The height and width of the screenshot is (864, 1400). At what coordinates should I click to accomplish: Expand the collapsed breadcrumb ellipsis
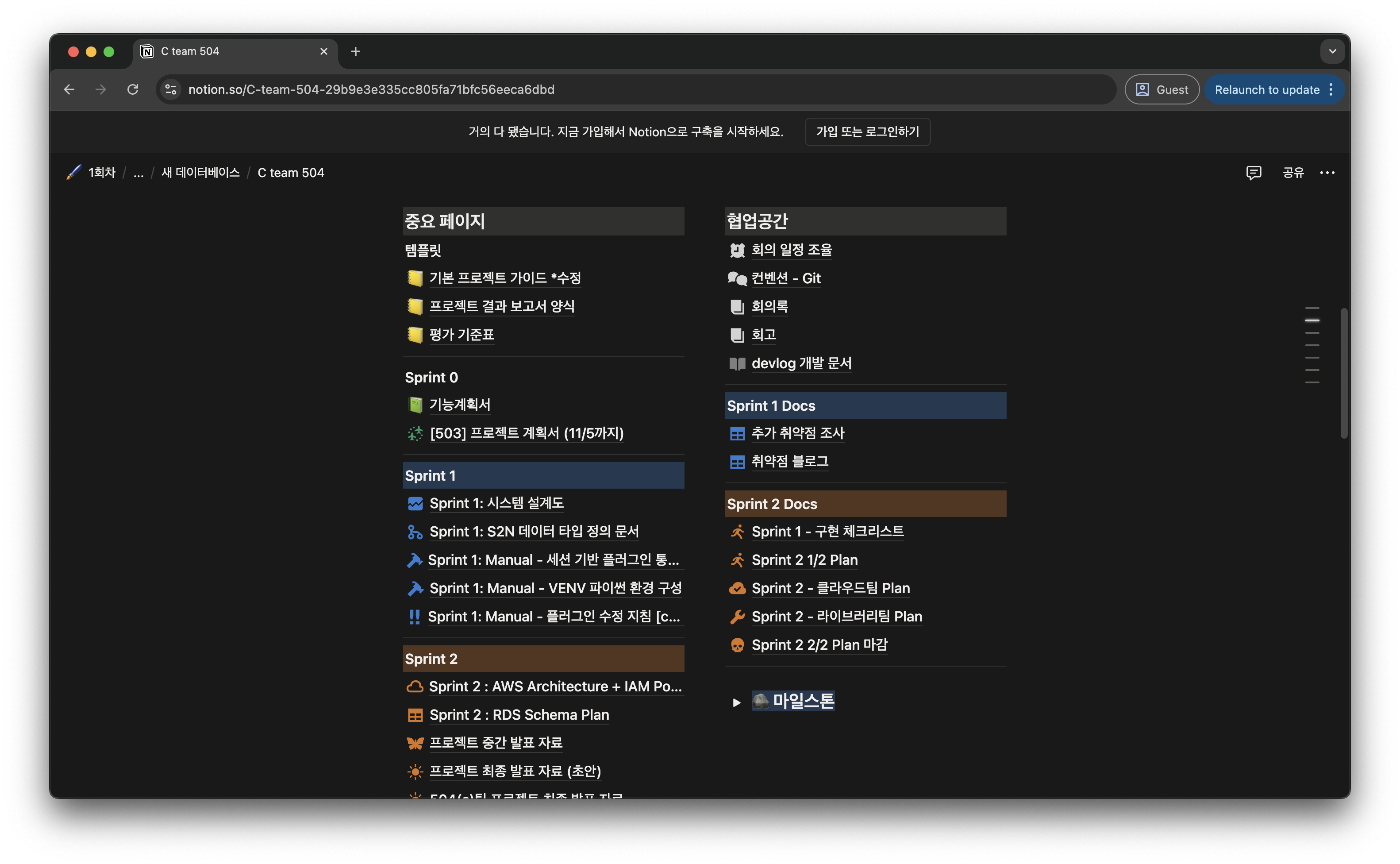click(x=138, y=173)
